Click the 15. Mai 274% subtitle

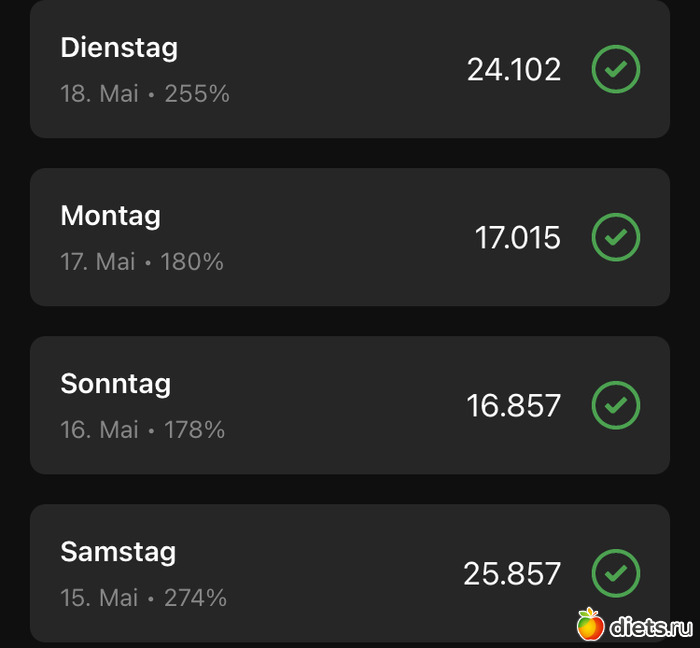coord(144,598)
